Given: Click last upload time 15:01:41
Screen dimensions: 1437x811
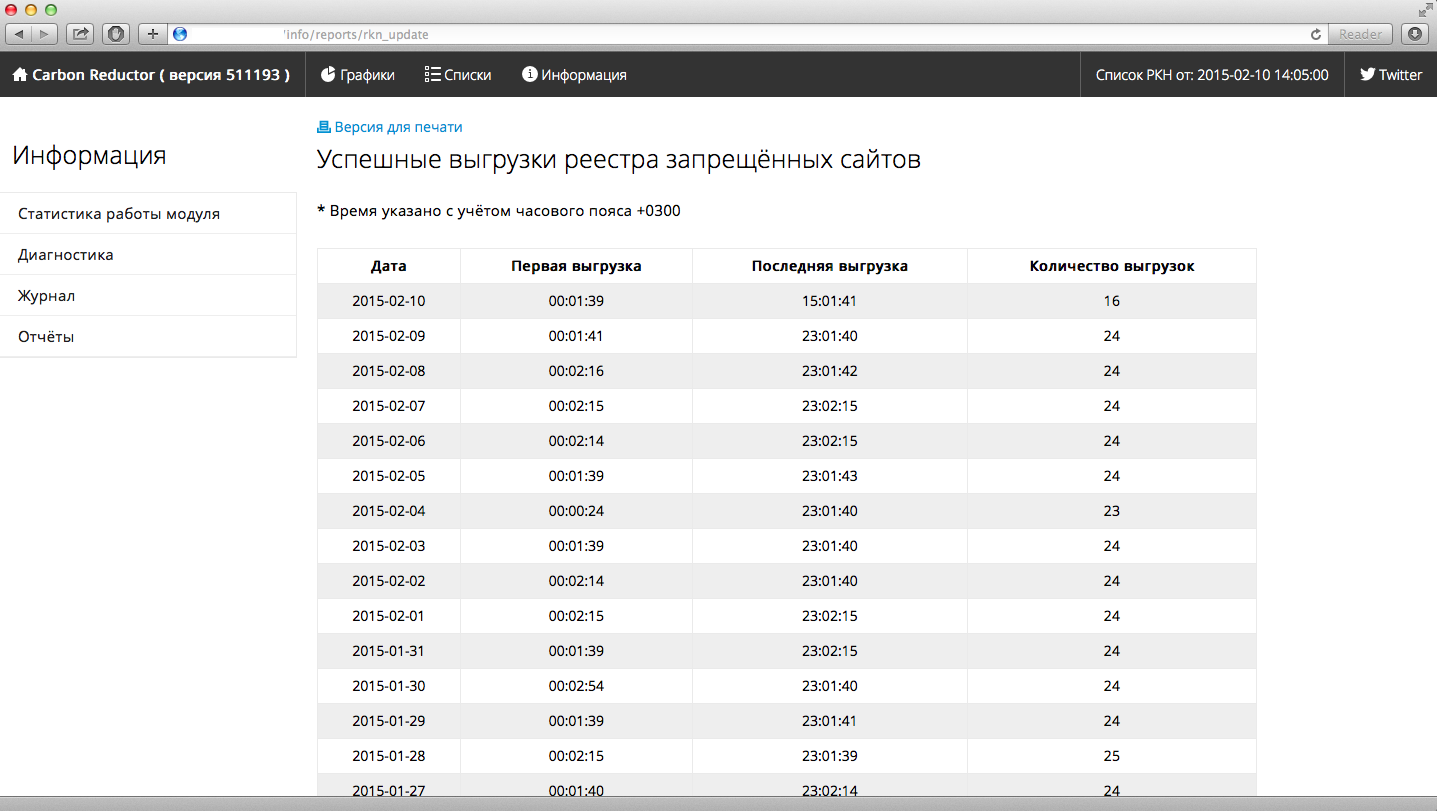Looking at the screenshot, I should coord(830,301).
